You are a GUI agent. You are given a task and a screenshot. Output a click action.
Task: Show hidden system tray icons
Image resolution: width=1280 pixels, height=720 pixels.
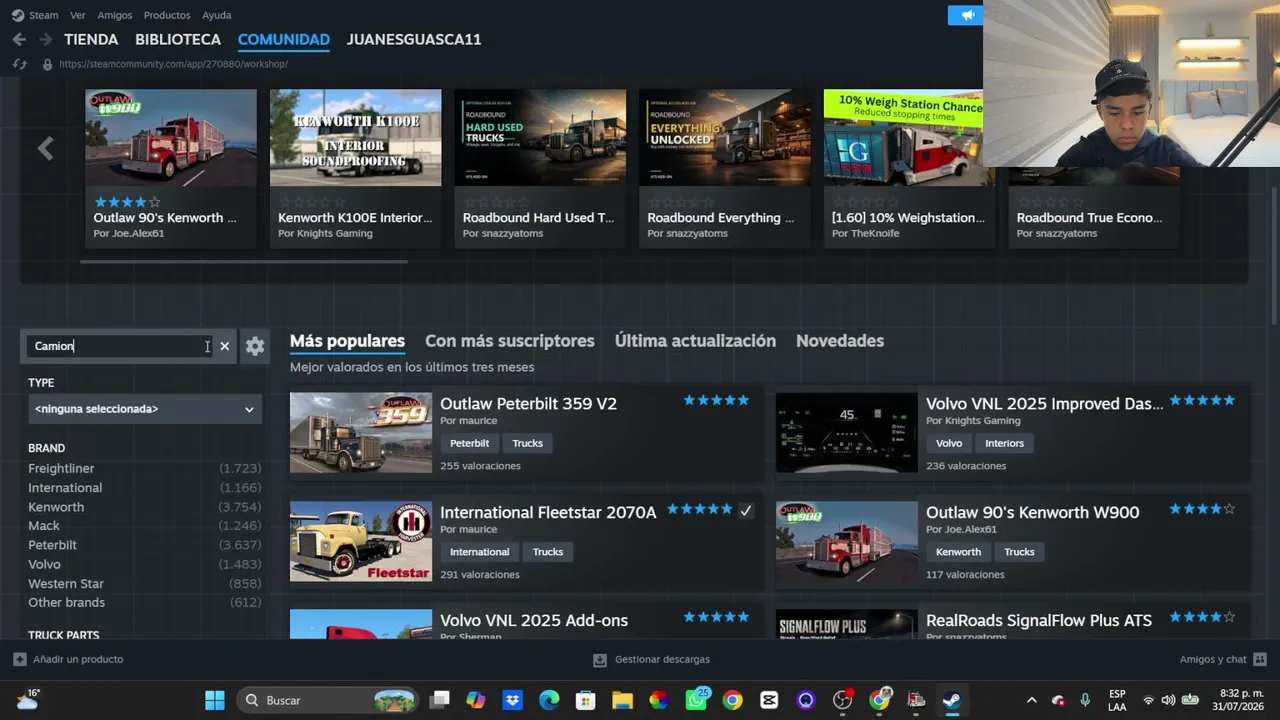[1032, 700]
